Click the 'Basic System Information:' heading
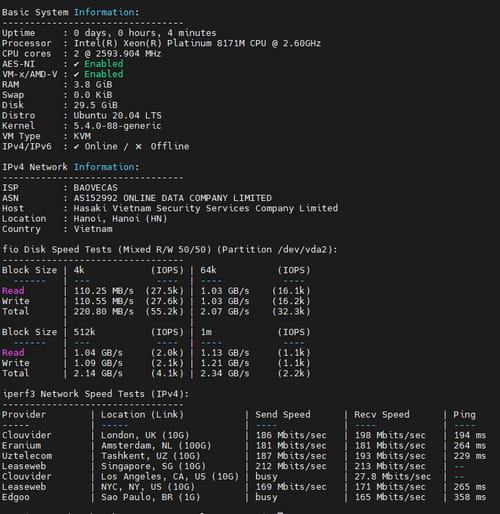 (70, 12)
